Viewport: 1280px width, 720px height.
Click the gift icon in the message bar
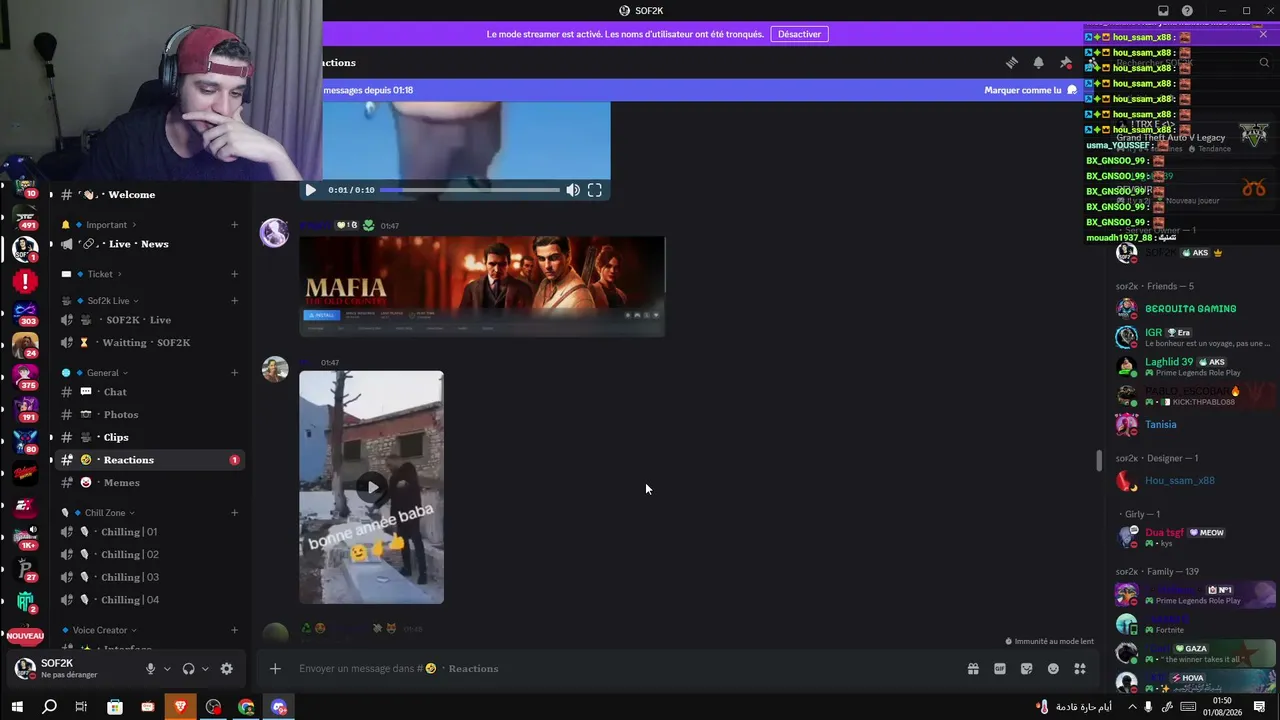(x=973, y=669)
